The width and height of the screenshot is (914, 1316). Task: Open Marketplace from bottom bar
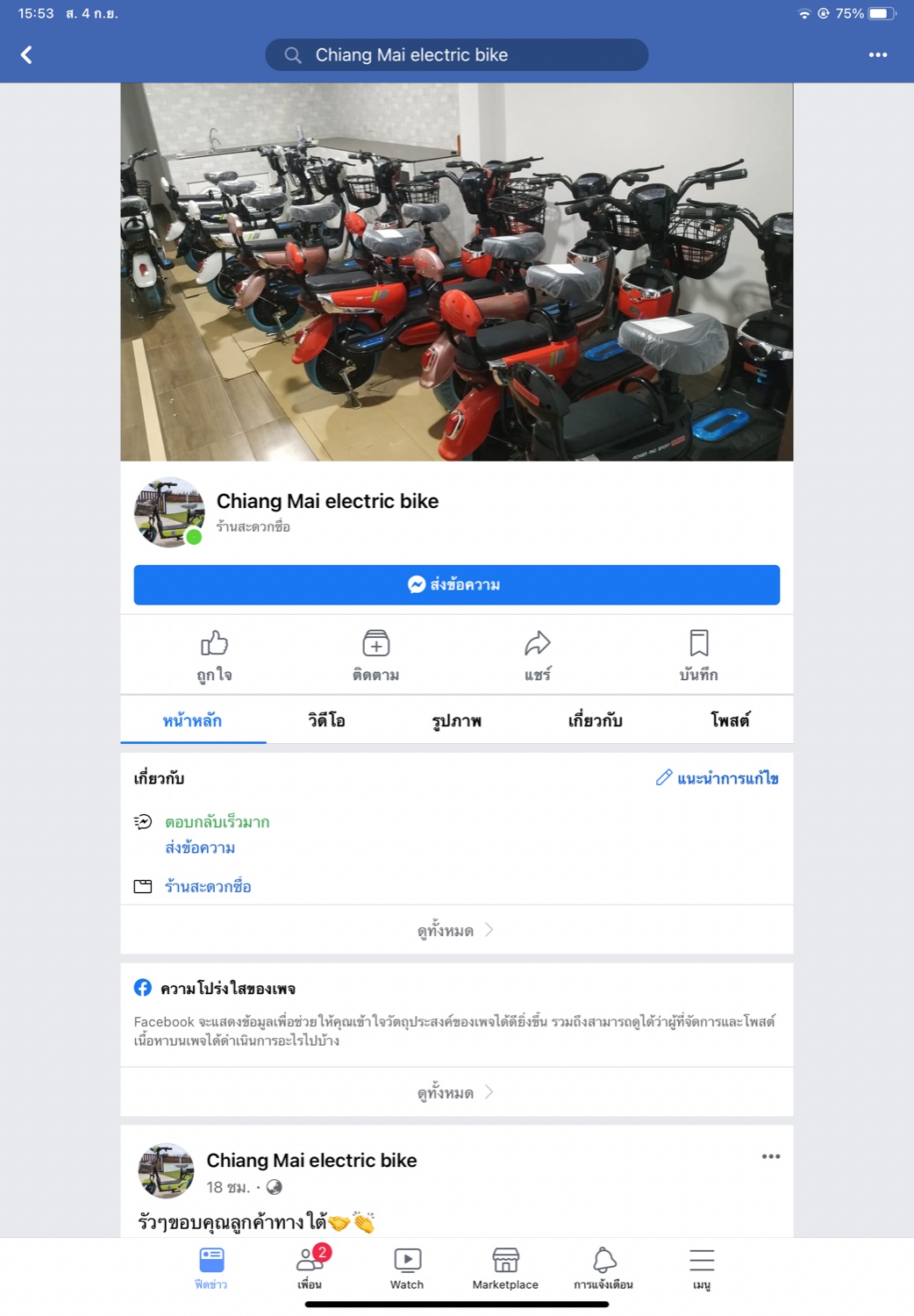pyautogui.click(x=505, y=1269)
